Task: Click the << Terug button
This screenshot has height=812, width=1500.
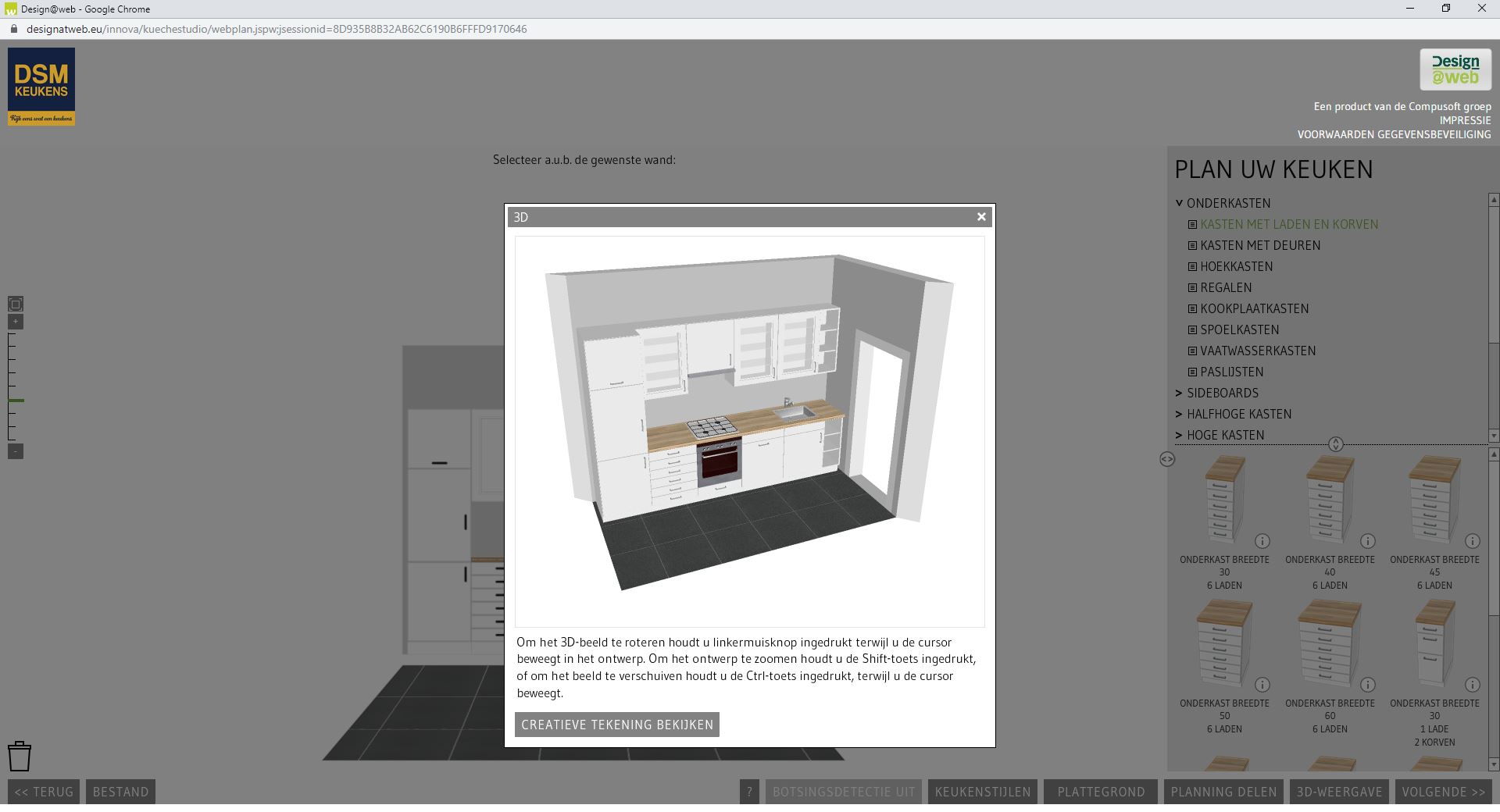Action: click(x=44, y=792)
